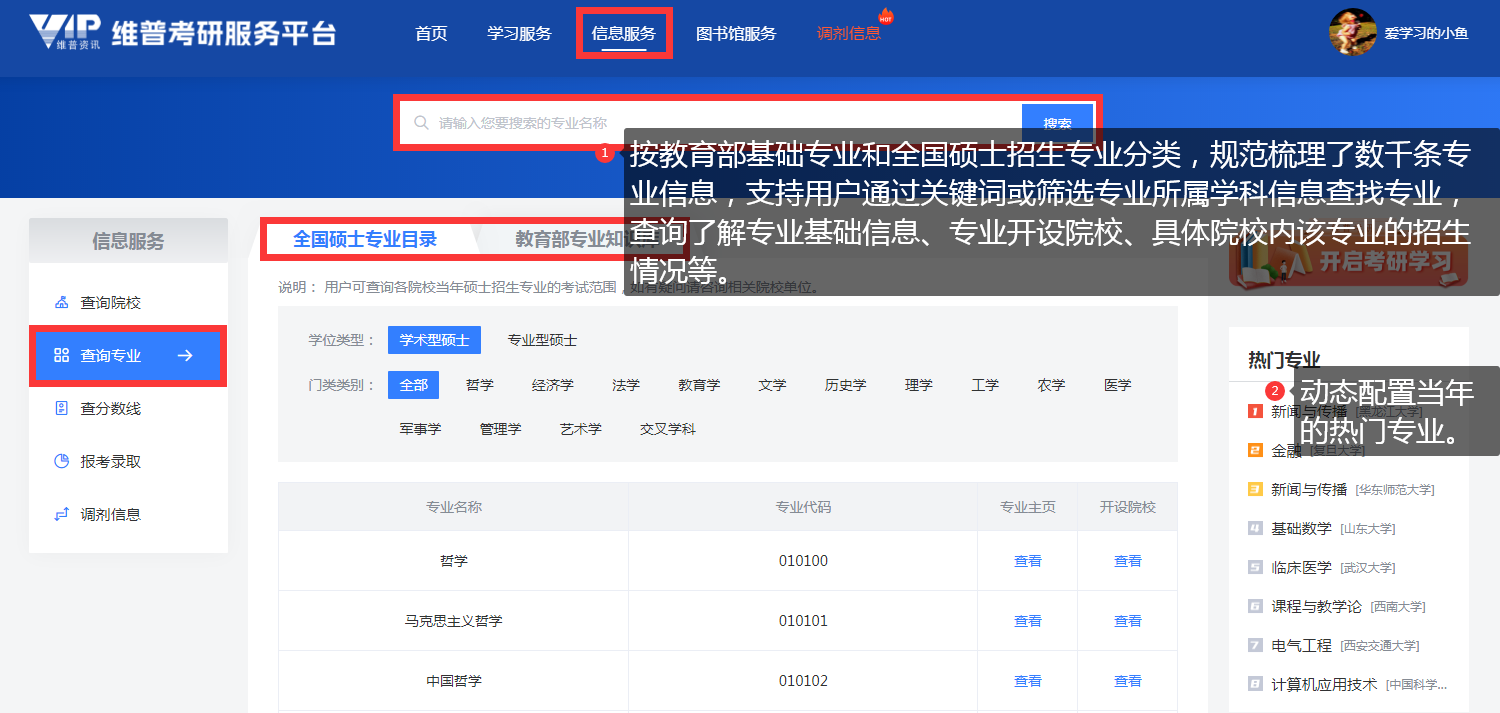
Task: Open the user avatar profile picture
Action: coord(1352,33)
